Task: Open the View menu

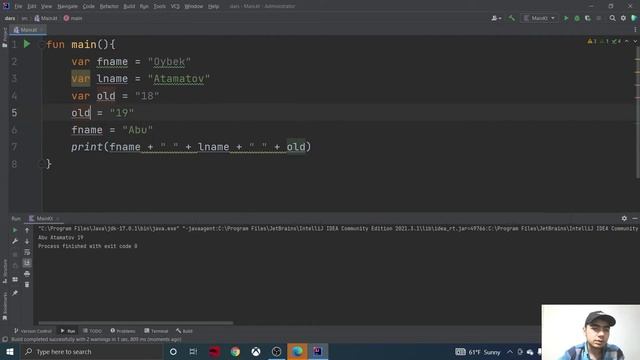Action: pyautogui.click(x=47, y=7)
